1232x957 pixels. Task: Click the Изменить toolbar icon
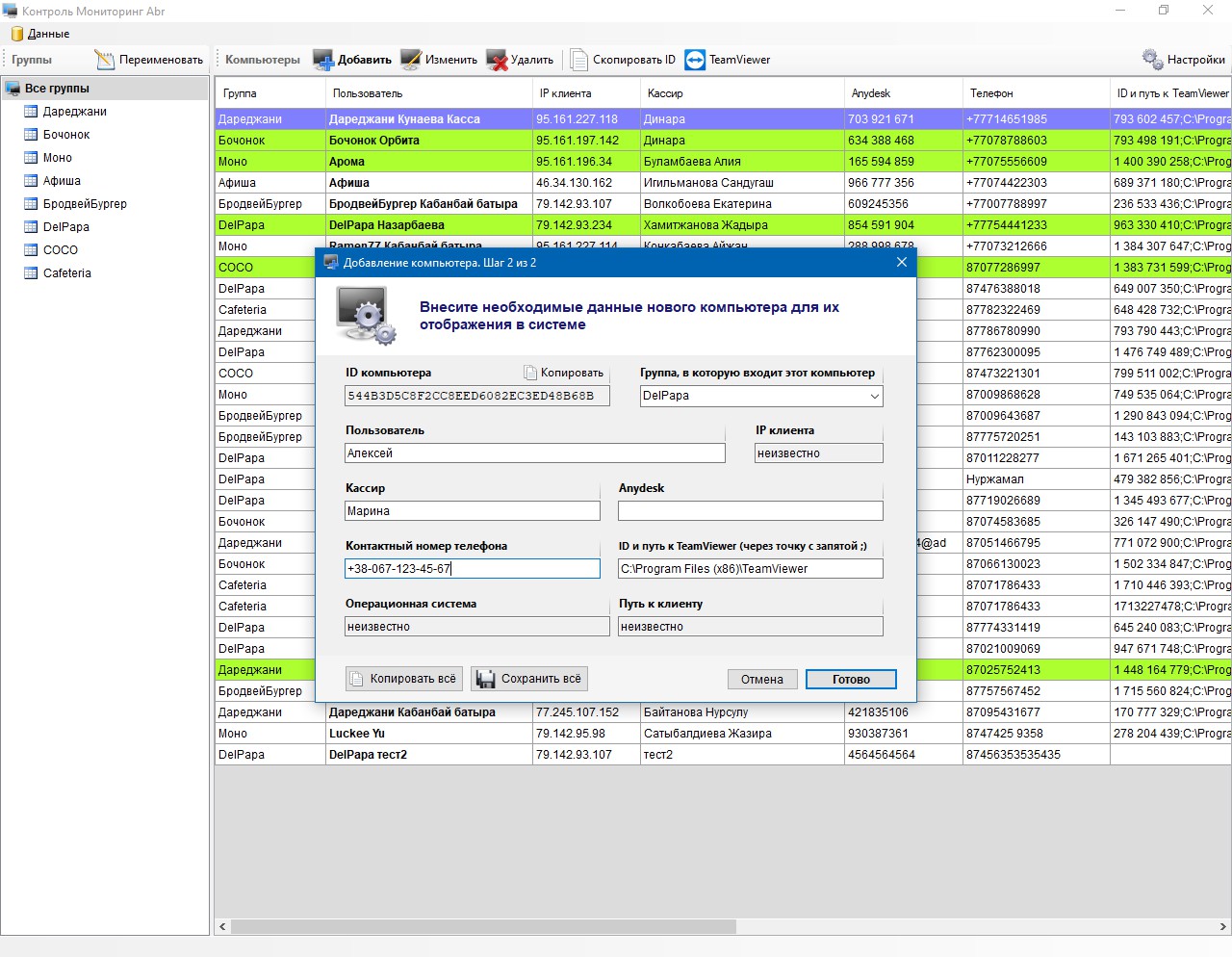click(x=411, y=60)
